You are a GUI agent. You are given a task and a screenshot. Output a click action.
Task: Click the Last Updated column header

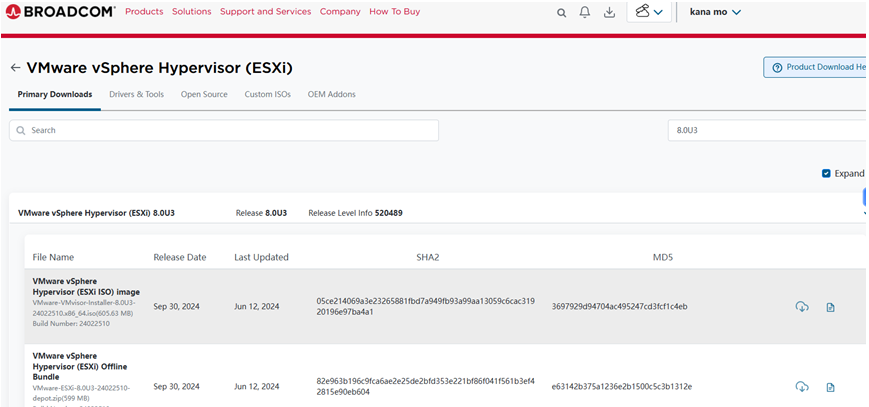click(x=261, y=257)
